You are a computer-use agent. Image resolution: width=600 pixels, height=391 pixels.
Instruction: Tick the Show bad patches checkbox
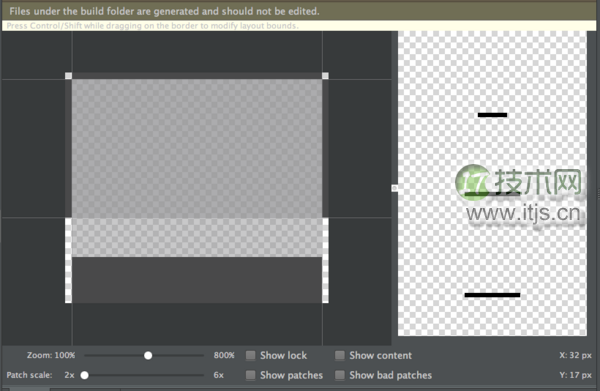tap(339, 375)
